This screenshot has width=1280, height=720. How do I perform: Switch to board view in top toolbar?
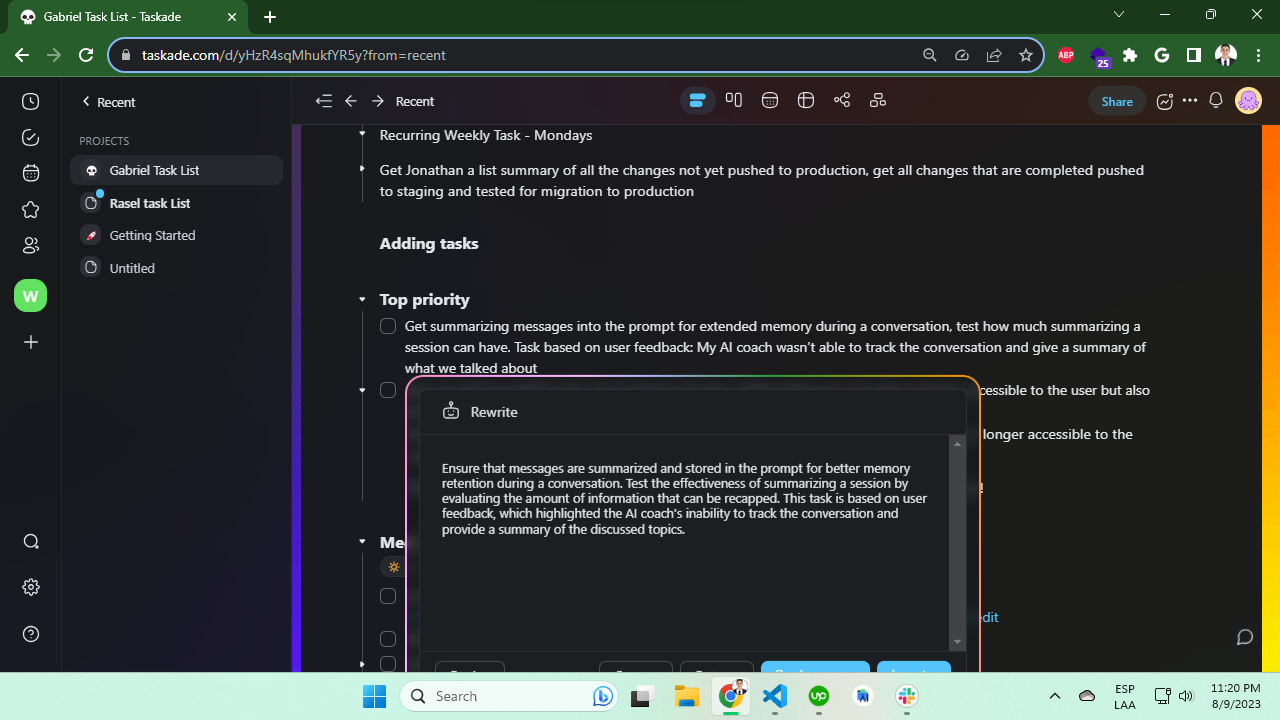[x=734, y=100]
